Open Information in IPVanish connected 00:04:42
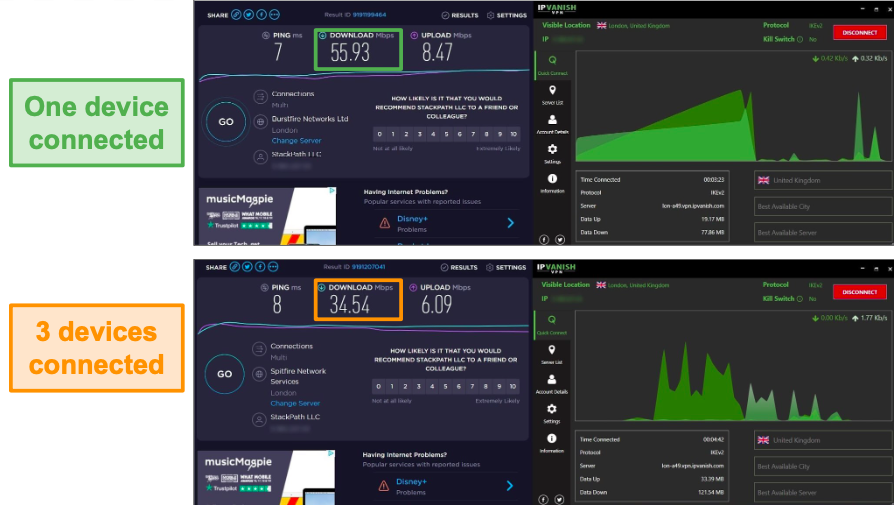 [x=551, y=443]
